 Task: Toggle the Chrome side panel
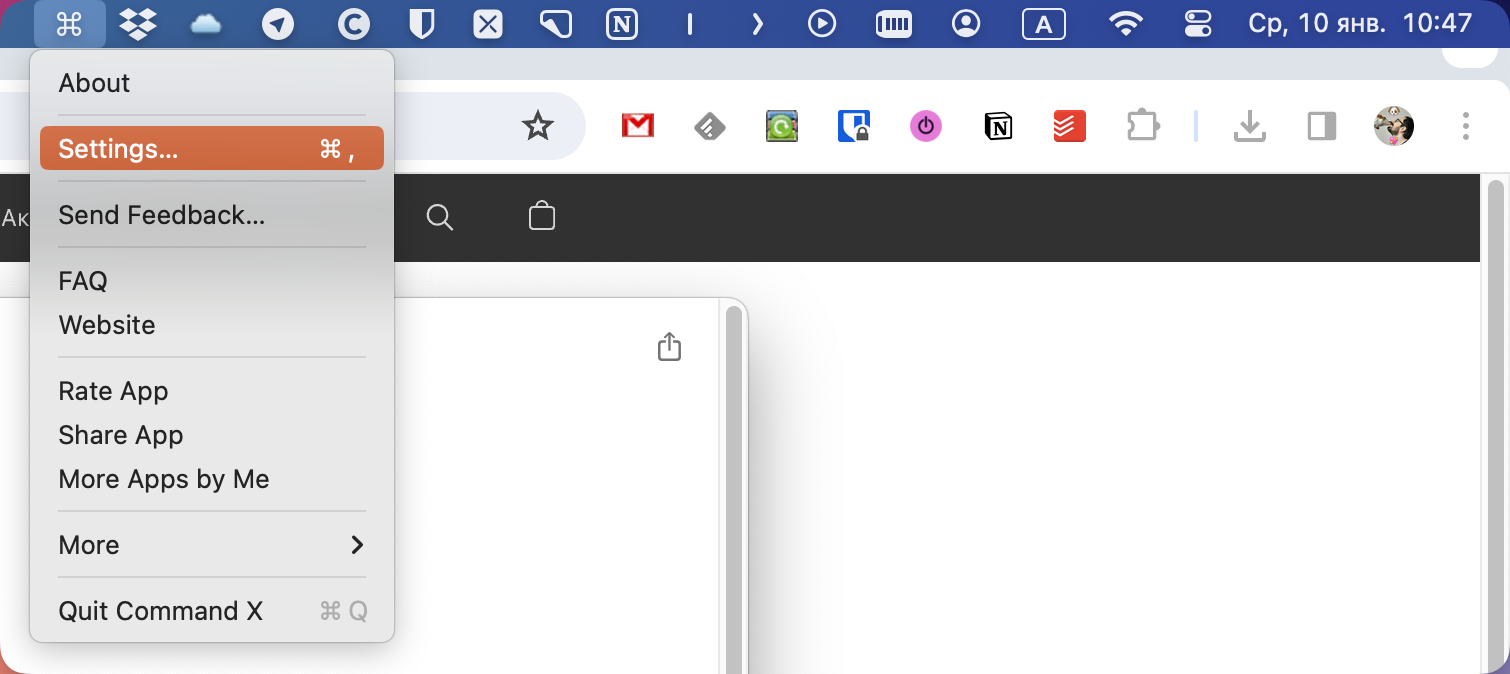pos(1322,126)
